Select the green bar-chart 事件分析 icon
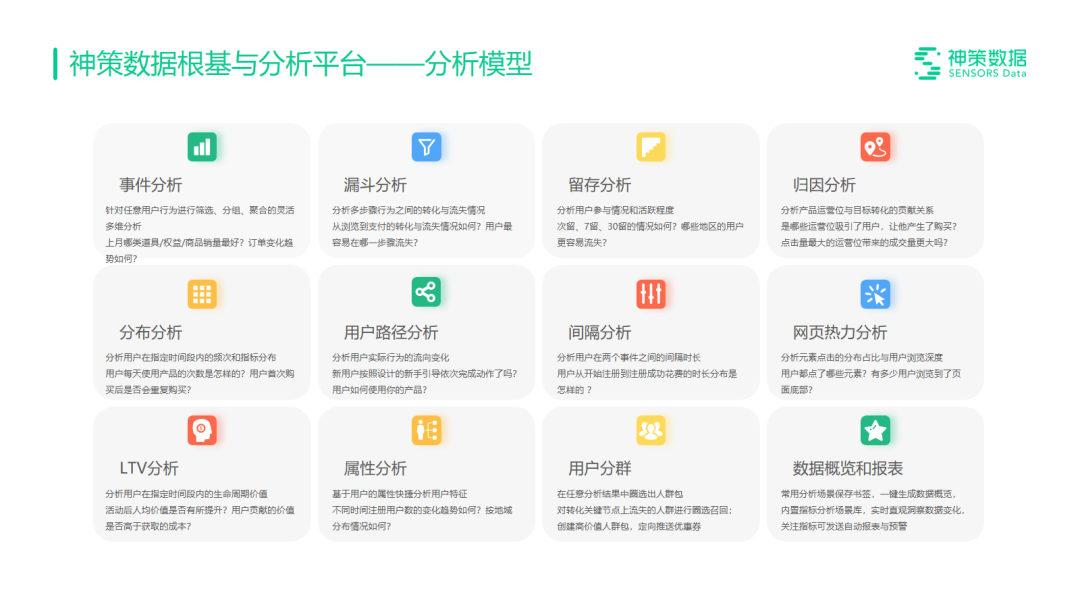Image resolution: width=1080 pixels, height=608 pixels. [x=202, y=146]
